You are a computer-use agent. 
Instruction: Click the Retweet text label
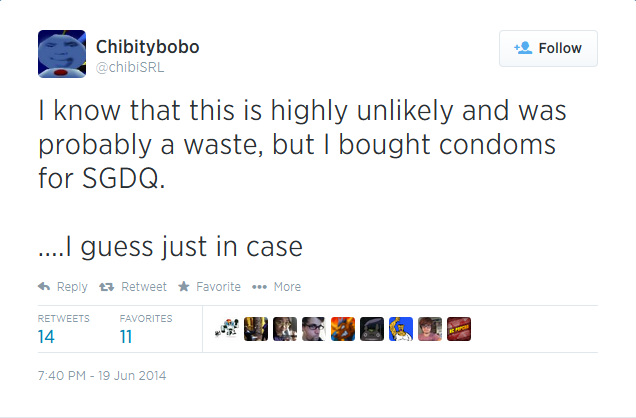pyautogui.click(x=144, y=287)
